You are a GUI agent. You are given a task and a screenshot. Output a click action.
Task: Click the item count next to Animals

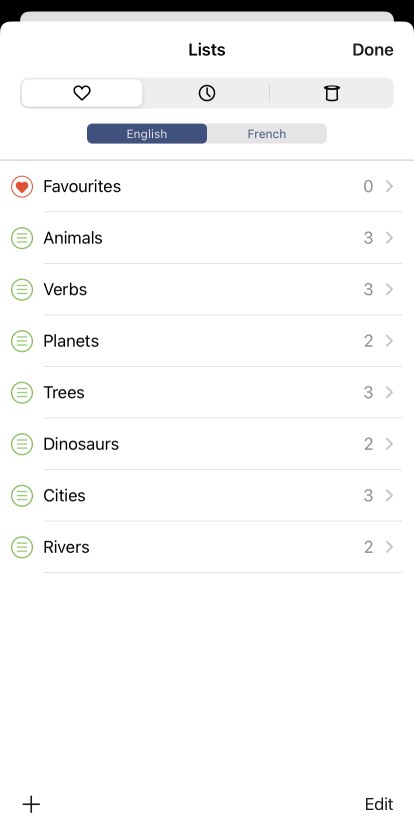(x=368, y=238)
